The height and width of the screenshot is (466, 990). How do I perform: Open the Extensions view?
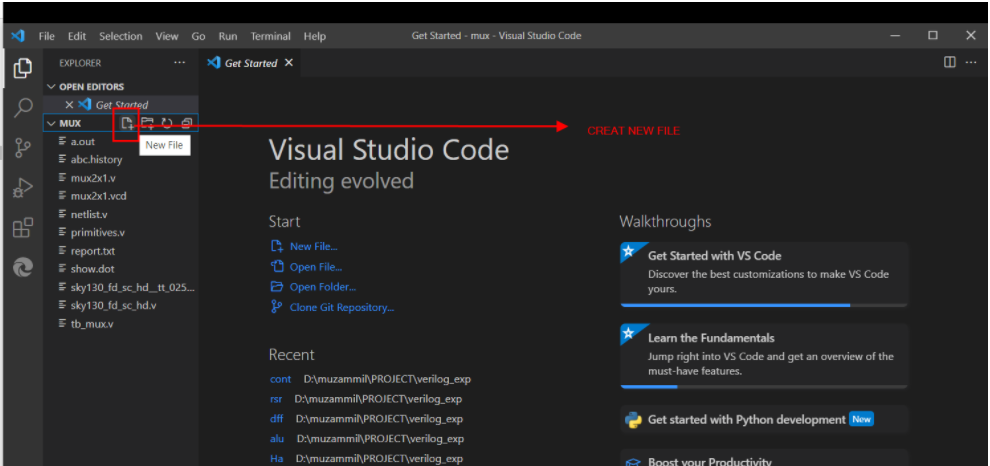pos(23,227)
